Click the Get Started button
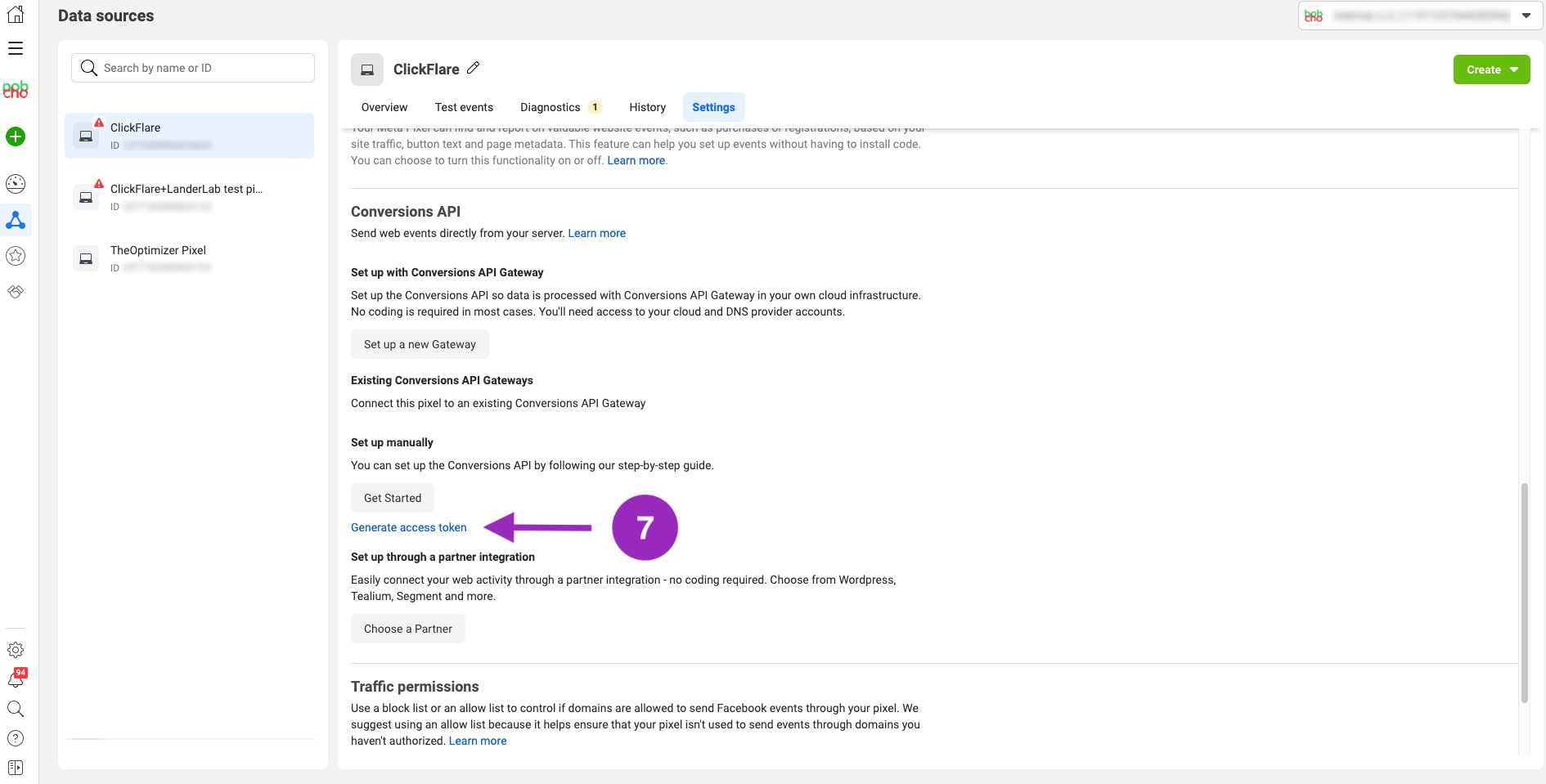The image size is (1546, 784). pos(393,498)
